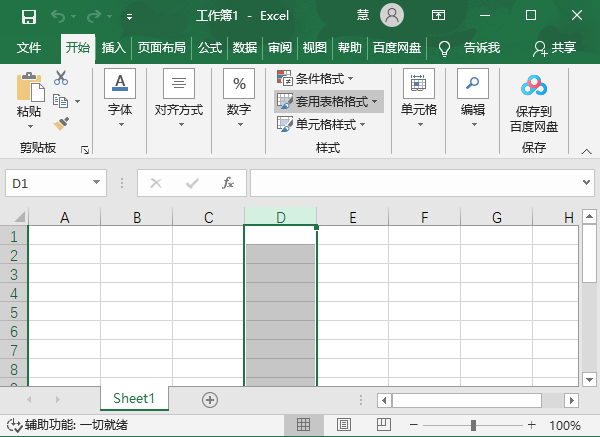
Task: Click the 共享 share button
Action: (555, 47)
